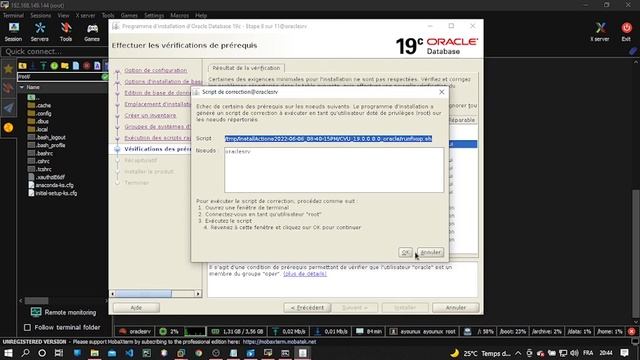Launch the X server icon
640x360 pixels.
click(600, 32)
